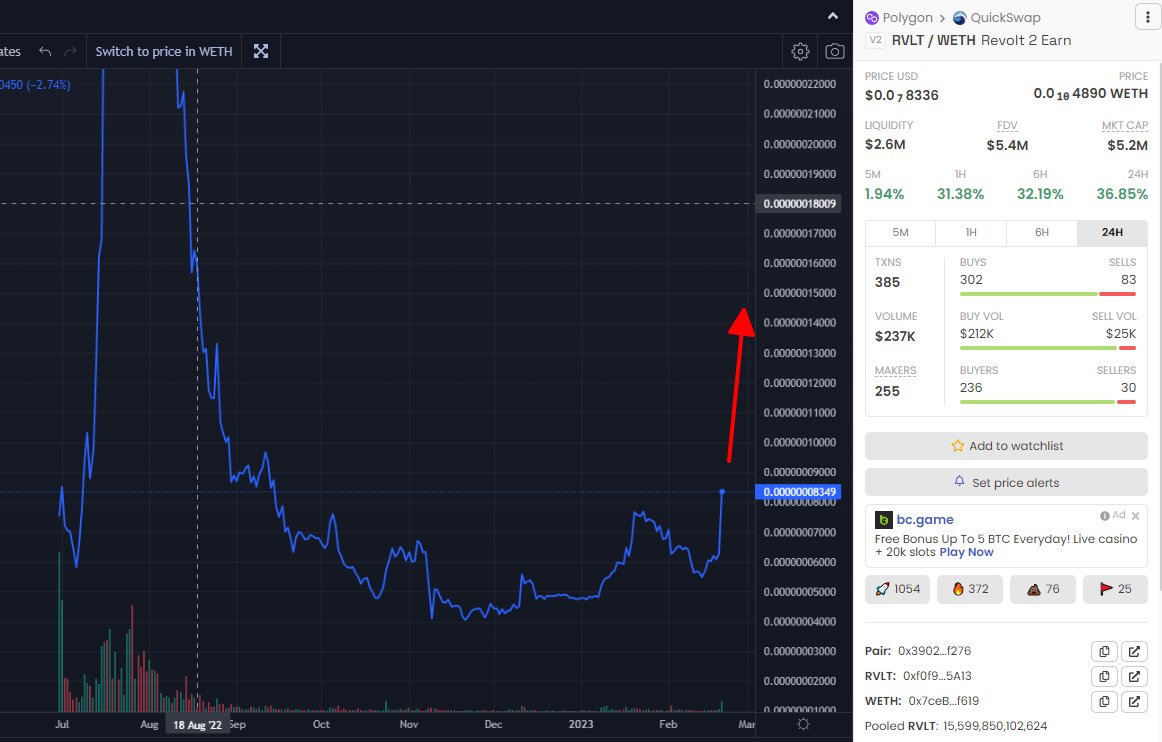Click the 24H change 36.85%
This screenshot has width=1162, height=742.
(1122, 194)
